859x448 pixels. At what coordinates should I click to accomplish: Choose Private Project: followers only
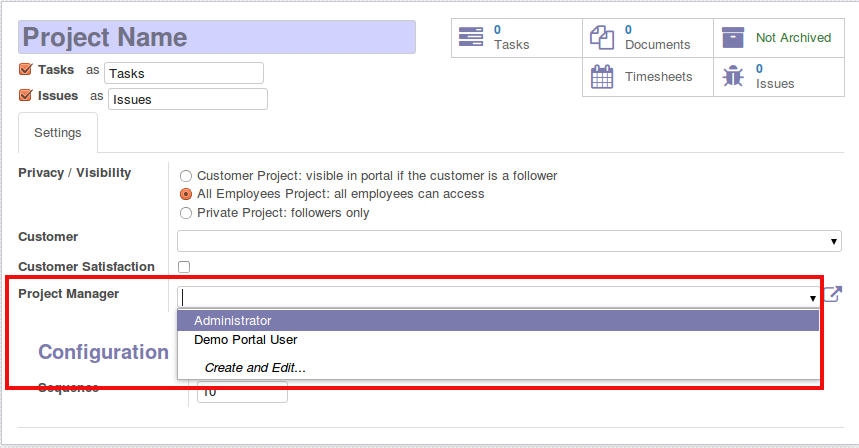[x=186, y=213]
